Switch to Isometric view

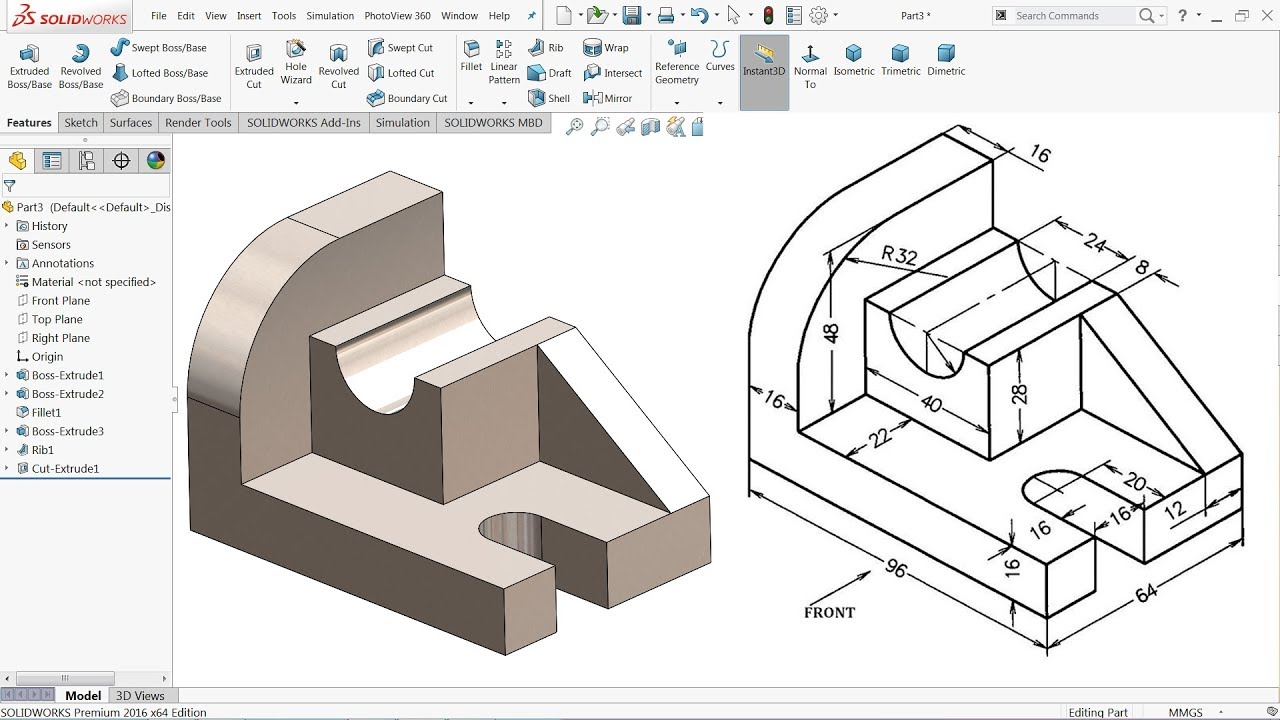(853, 61)
